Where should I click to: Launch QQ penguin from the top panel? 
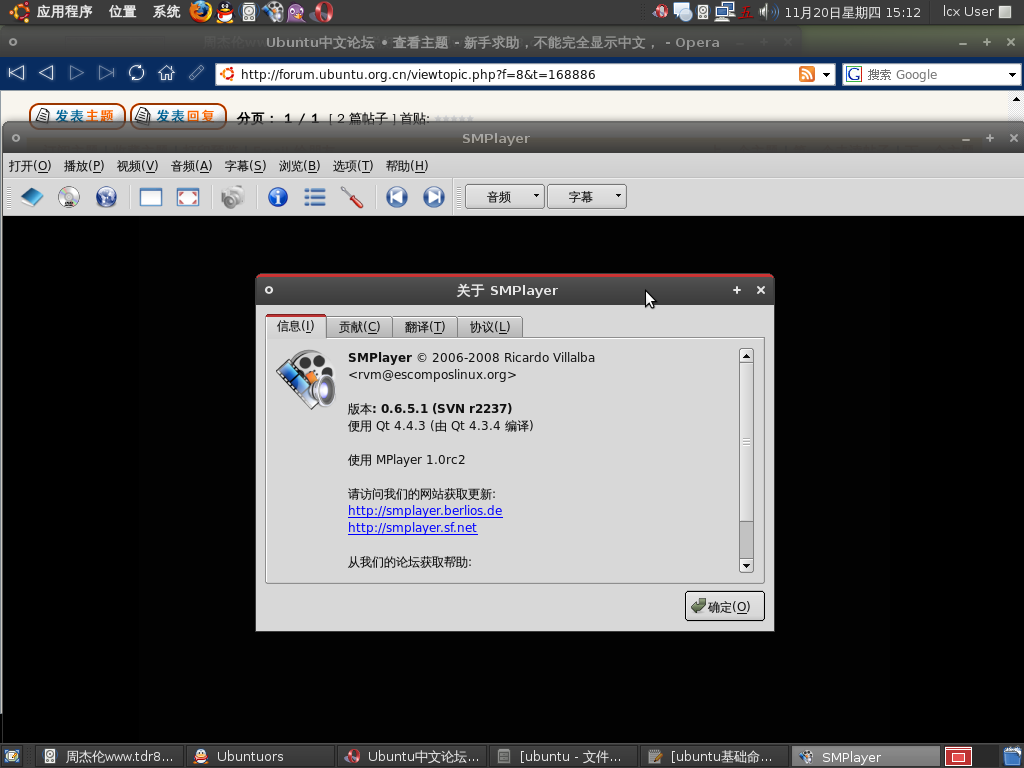pyautogui.click(x=225, y=12)
